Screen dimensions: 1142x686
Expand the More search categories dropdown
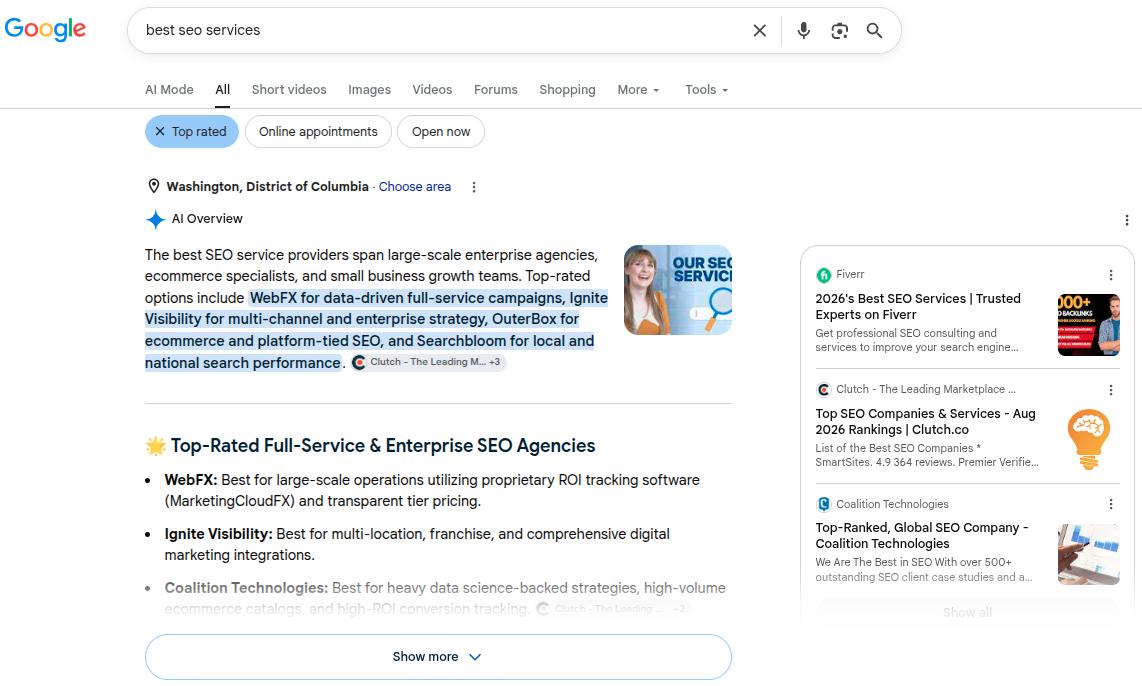[638, 90]
